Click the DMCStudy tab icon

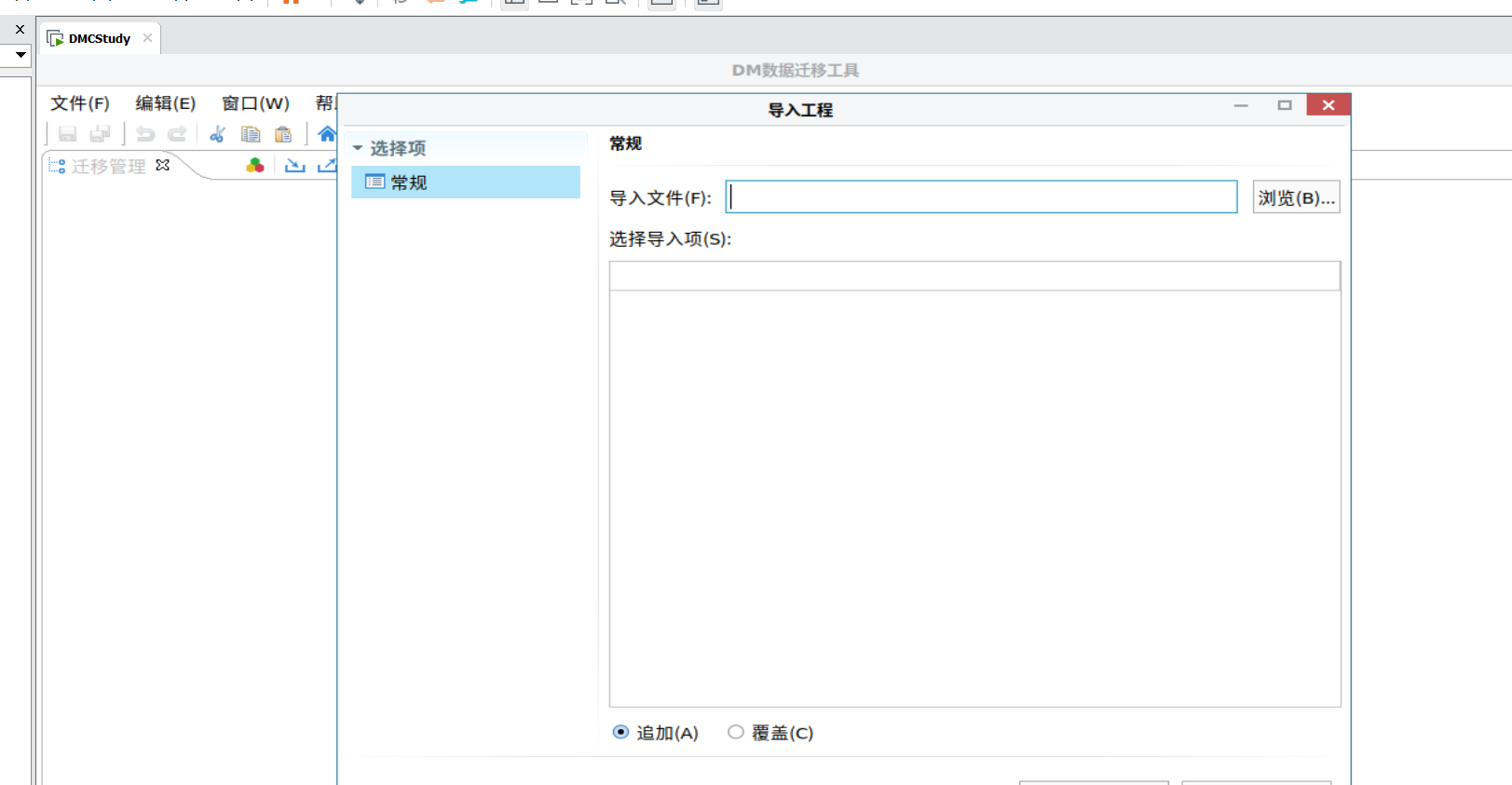click(x=55, y=38)
